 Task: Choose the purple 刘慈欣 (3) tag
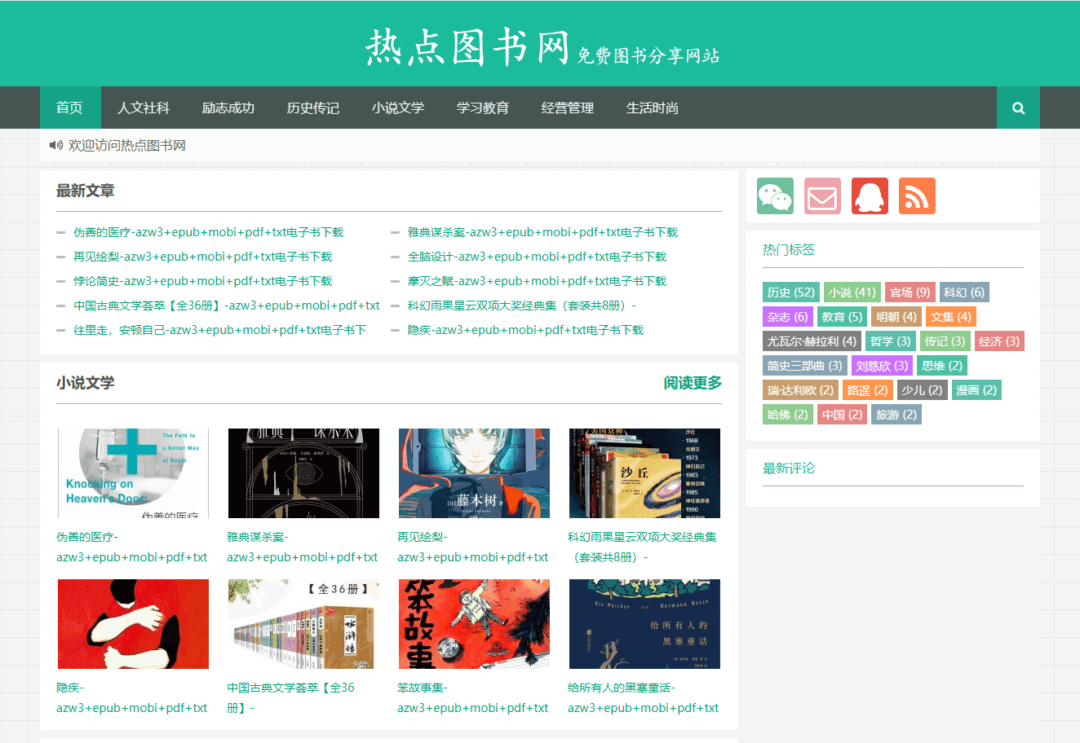882,366
